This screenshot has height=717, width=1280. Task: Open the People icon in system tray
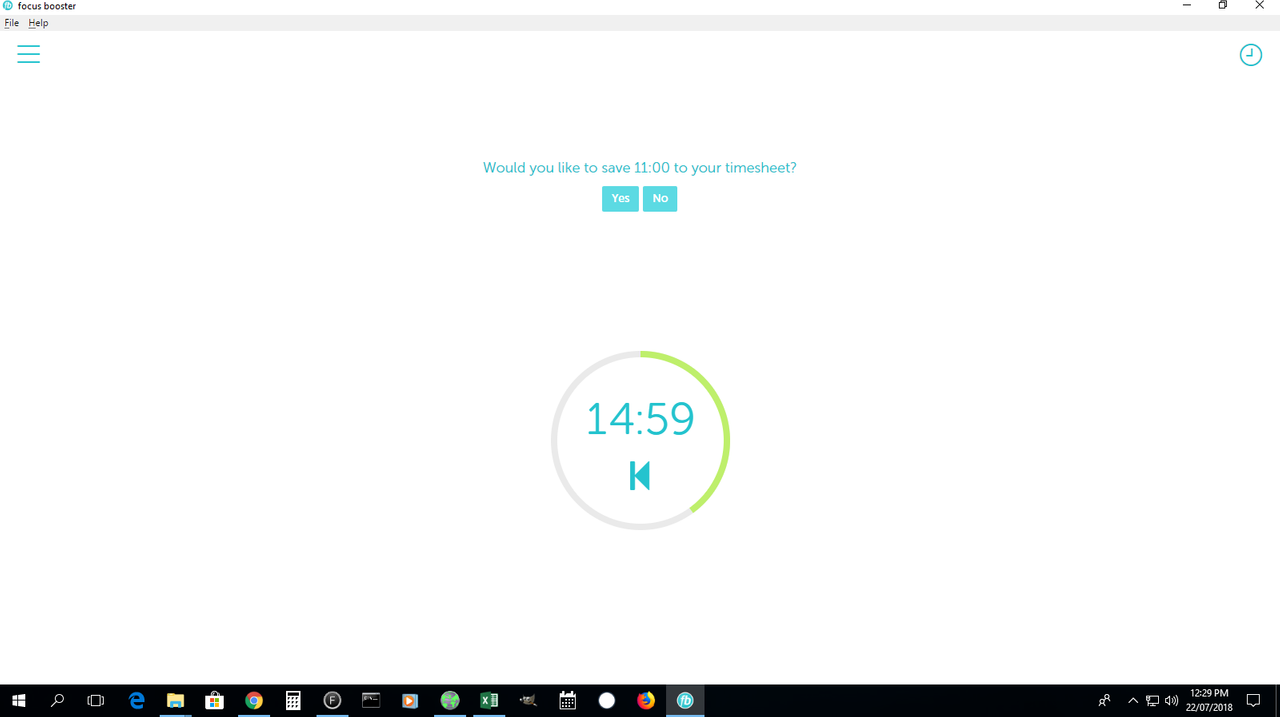coord(1104,701)
